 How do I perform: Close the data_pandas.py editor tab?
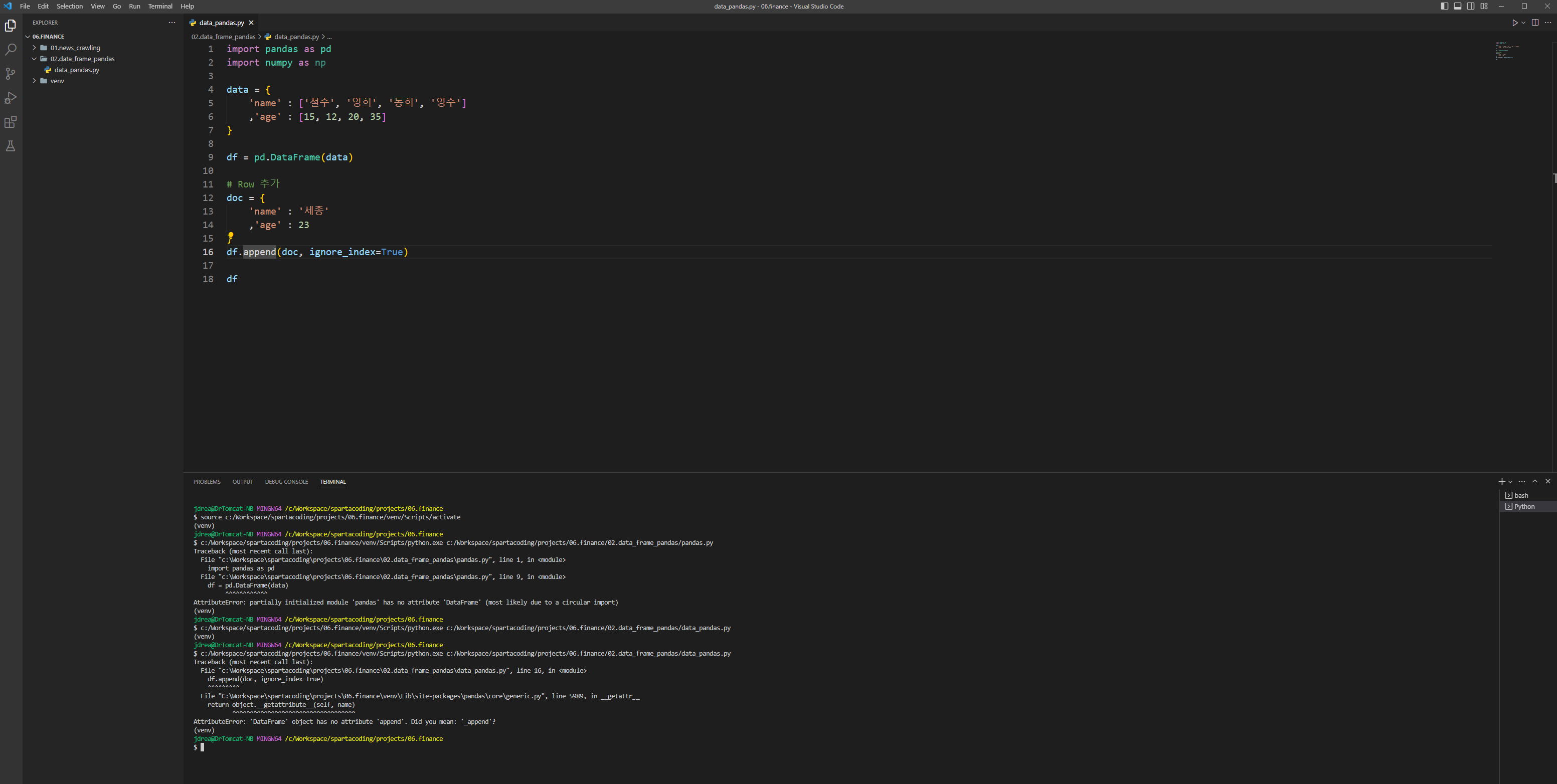(251, 23)
